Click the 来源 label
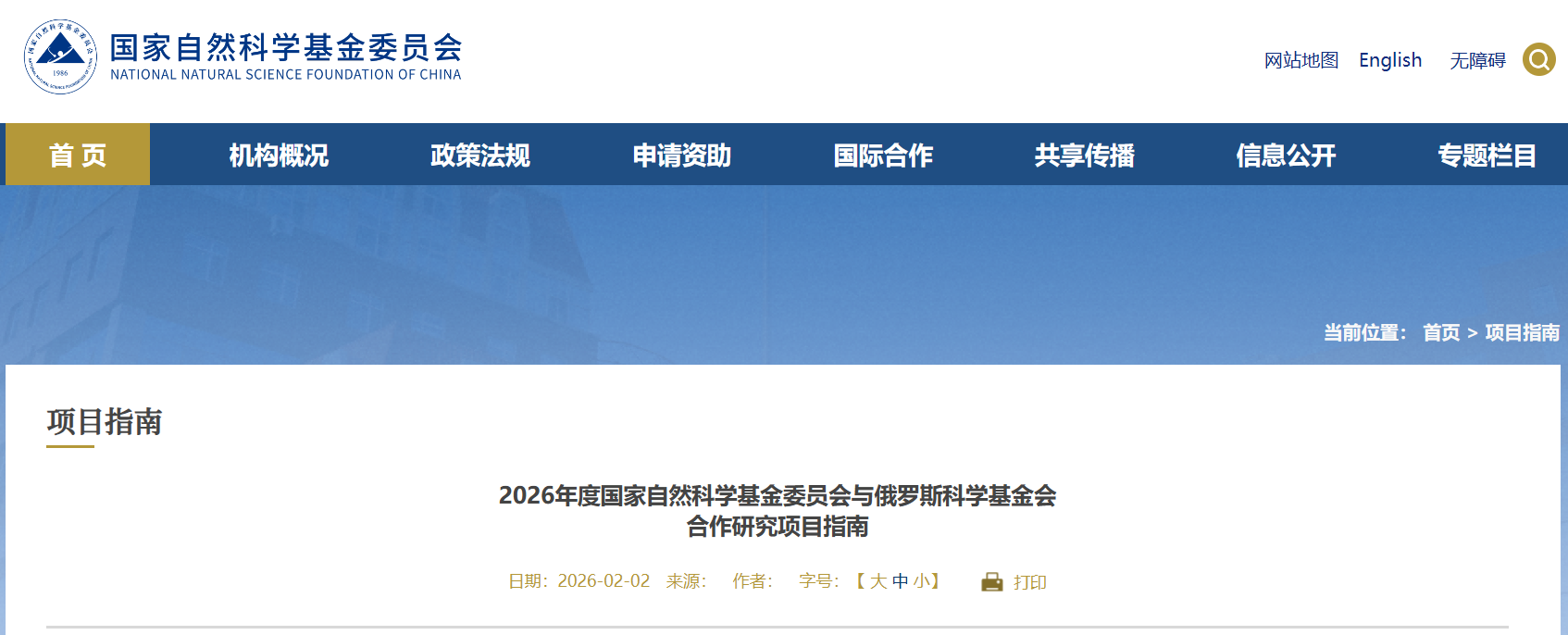 click(x=686, y=581)
